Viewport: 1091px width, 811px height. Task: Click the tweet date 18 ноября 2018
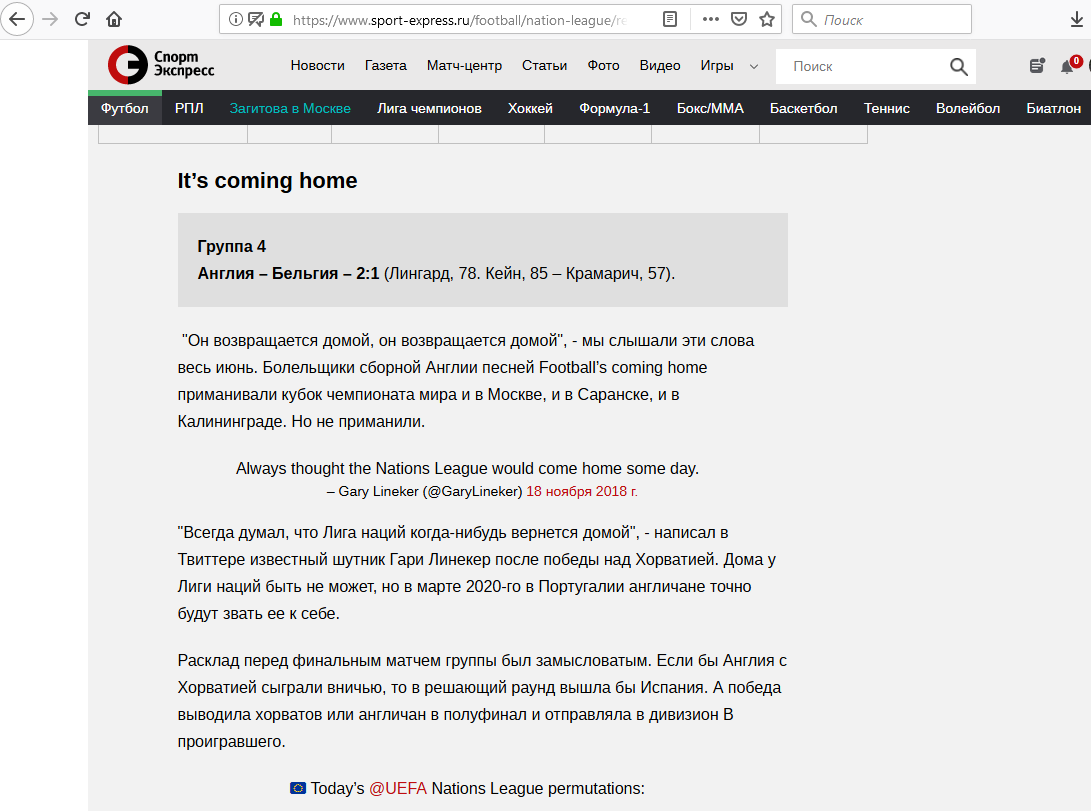(x=582, y=492)
